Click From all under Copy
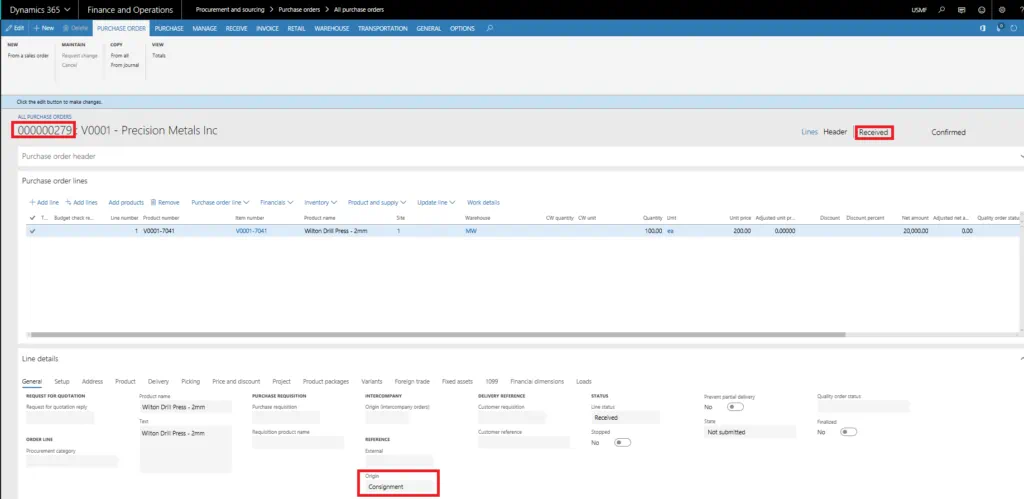 click(120, 56)
